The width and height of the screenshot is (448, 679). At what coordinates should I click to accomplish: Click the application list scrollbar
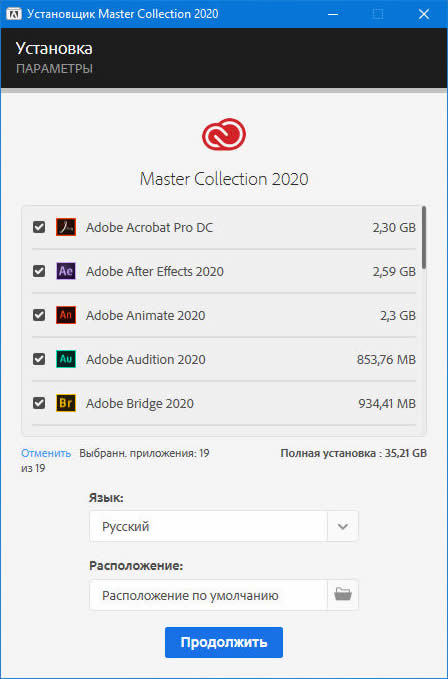coord(424,237)
